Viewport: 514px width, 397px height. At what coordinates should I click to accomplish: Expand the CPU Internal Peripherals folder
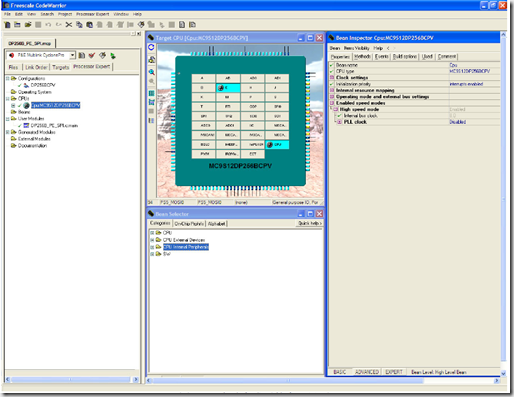pyautogui.click(x=152, y=247)
